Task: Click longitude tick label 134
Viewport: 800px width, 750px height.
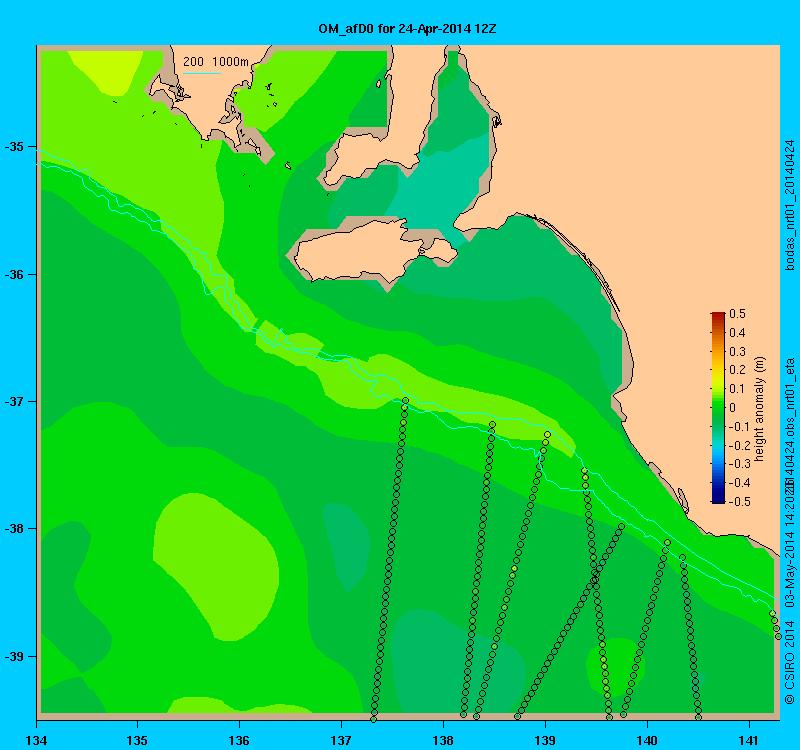Action: point(36,740)
